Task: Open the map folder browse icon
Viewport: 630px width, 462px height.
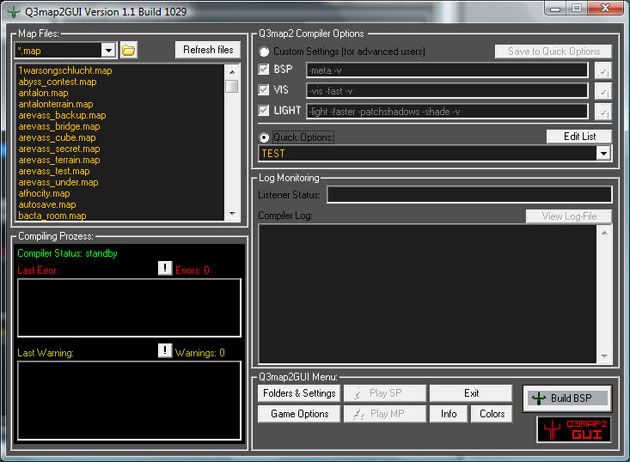Action: tap(129, 50)
